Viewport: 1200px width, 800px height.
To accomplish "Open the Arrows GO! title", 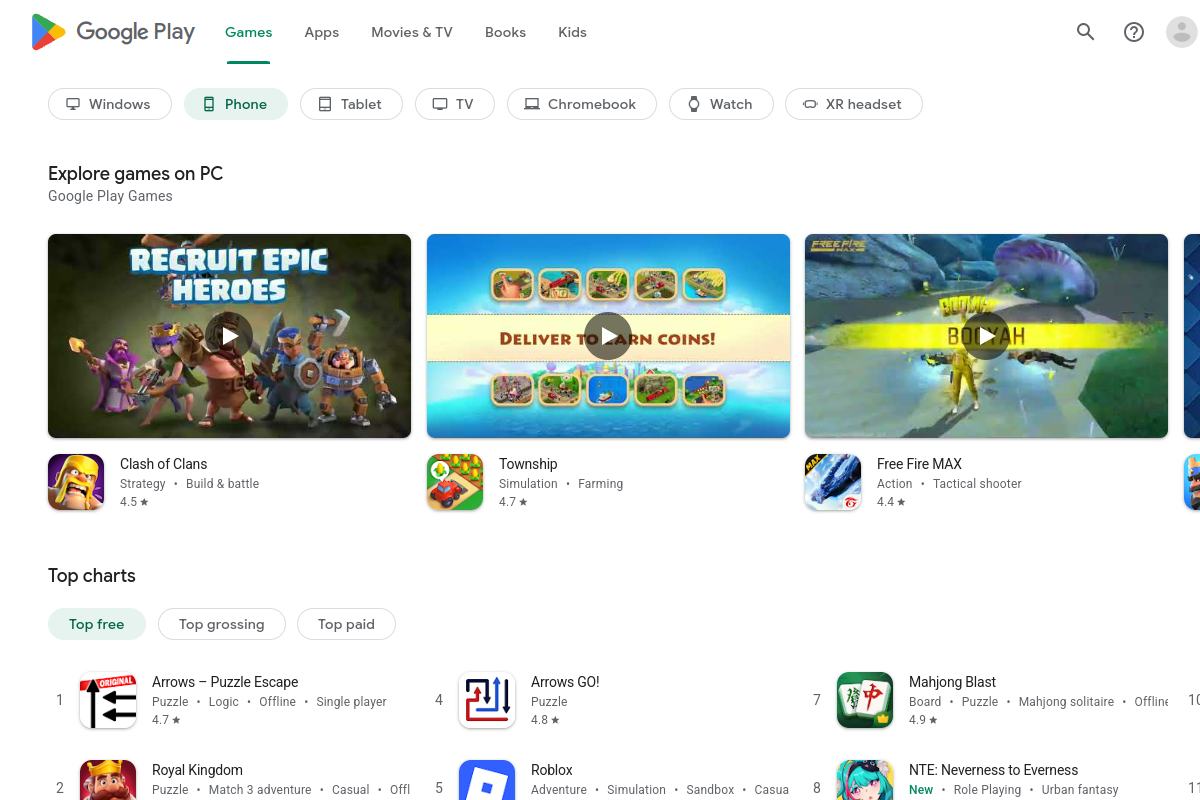I will point(565,682).
